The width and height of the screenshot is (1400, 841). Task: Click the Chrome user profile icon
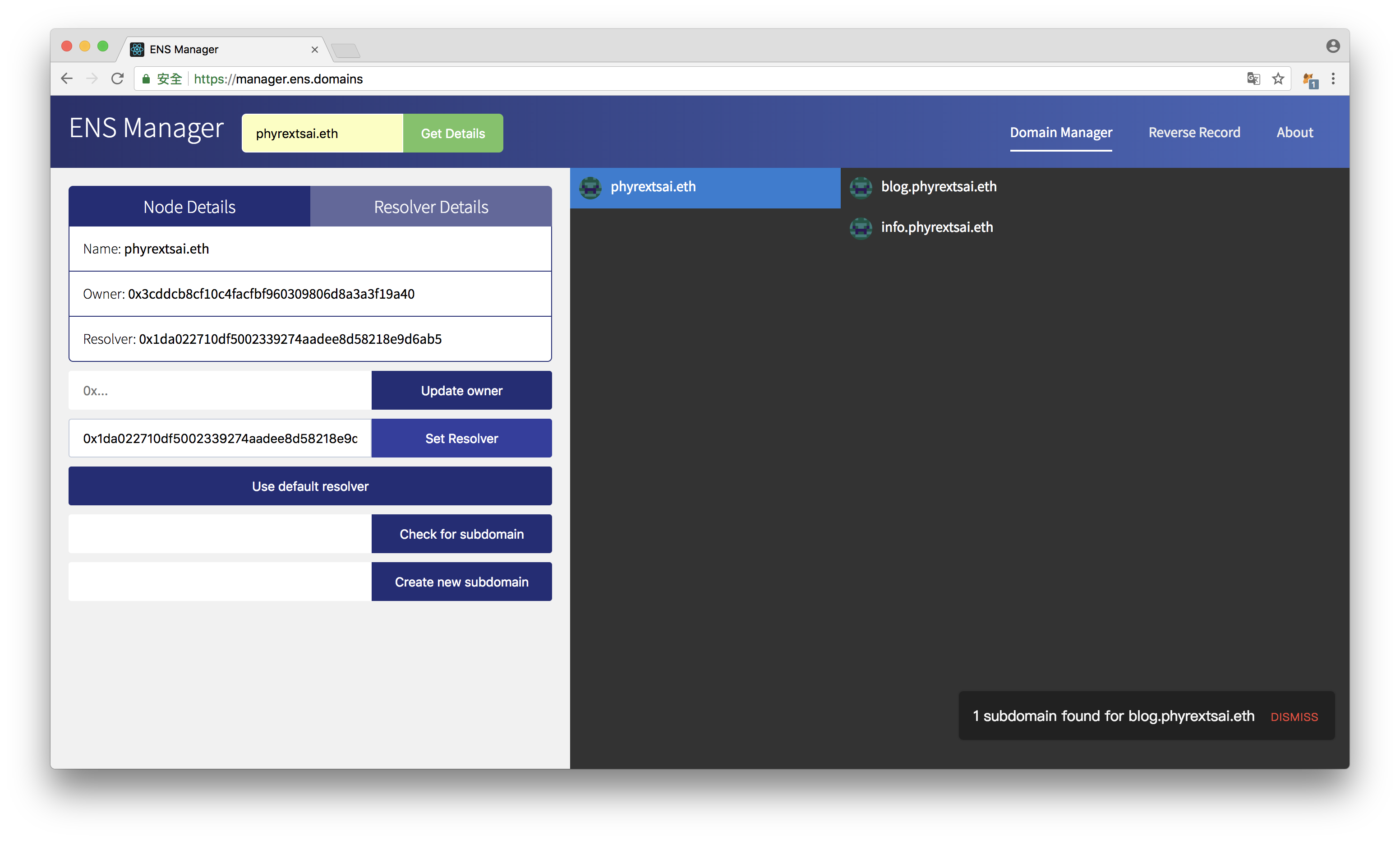pos(1333,46)
